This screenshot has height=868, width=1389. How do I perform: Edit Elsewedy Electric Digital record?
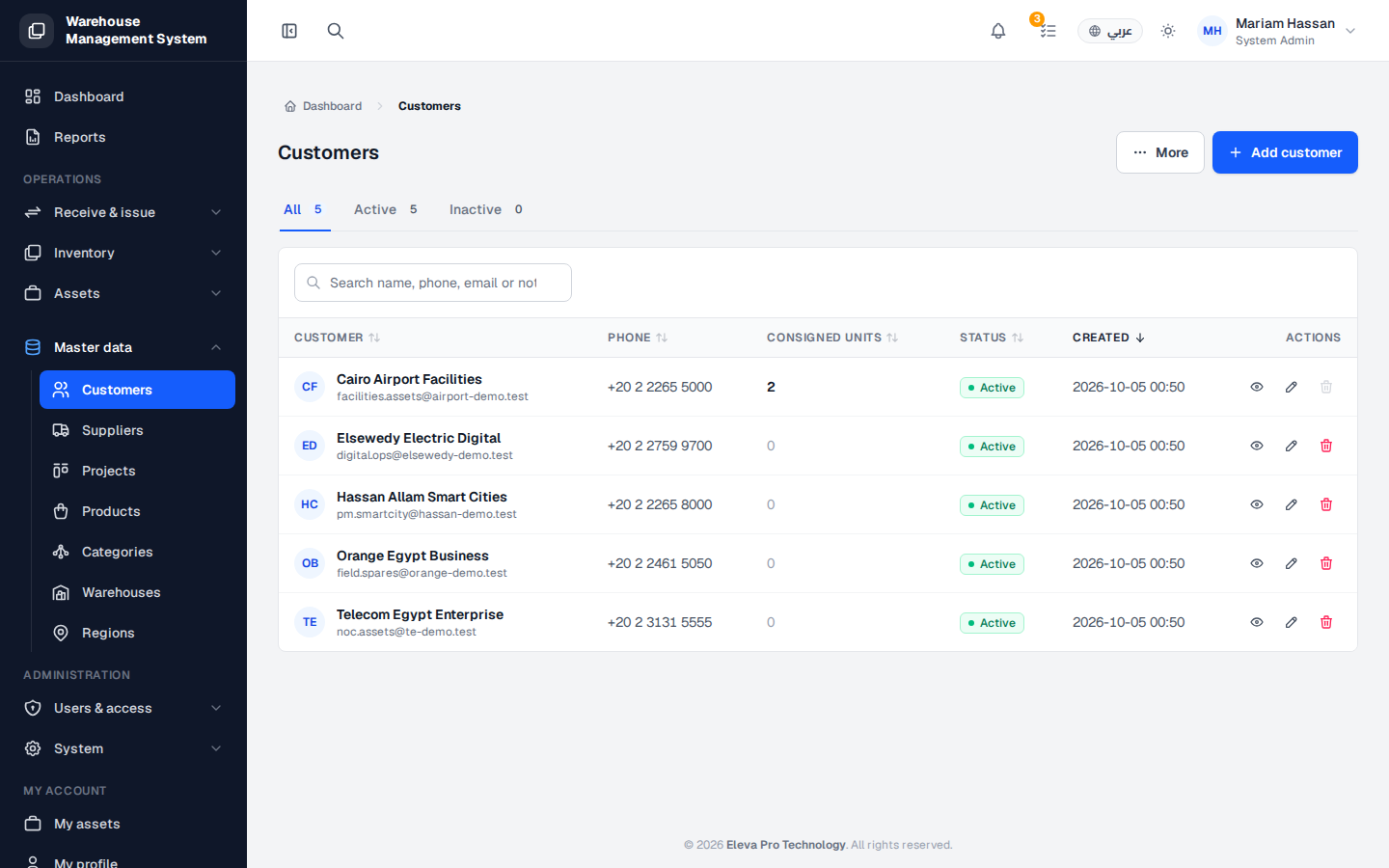click(x=1292, y=446)
